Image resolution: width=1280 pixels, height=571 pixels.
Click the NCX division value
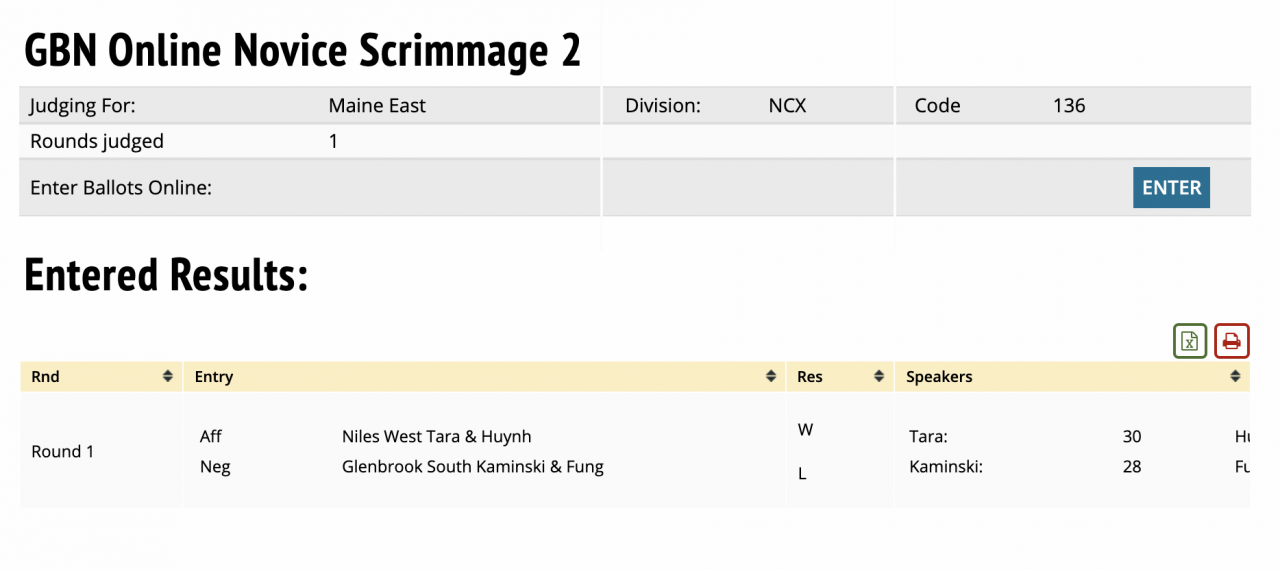tap(787, 106)
